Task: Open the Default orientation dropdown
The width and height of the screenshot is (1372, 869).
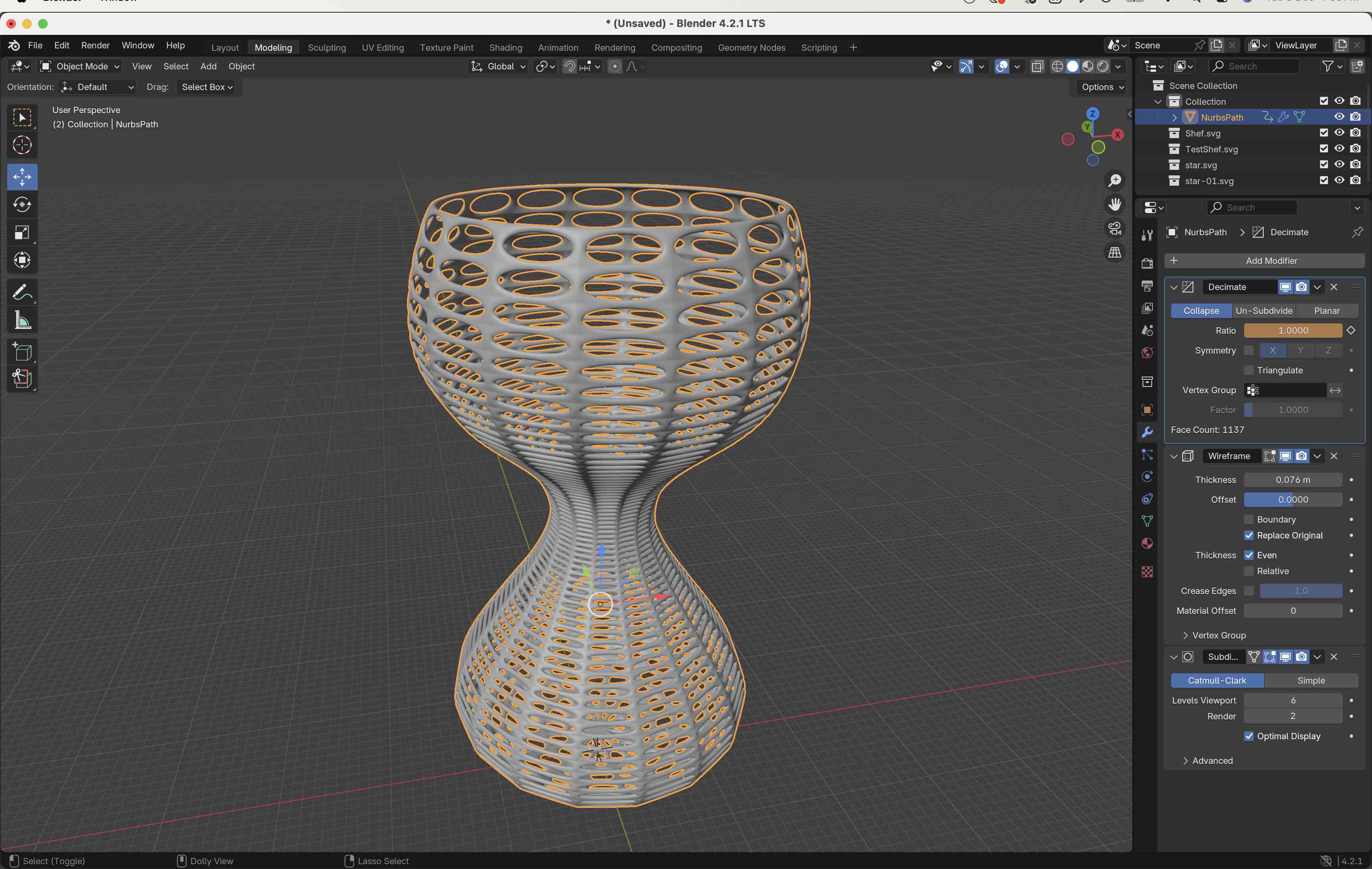Action: click(x=98, y=87)
